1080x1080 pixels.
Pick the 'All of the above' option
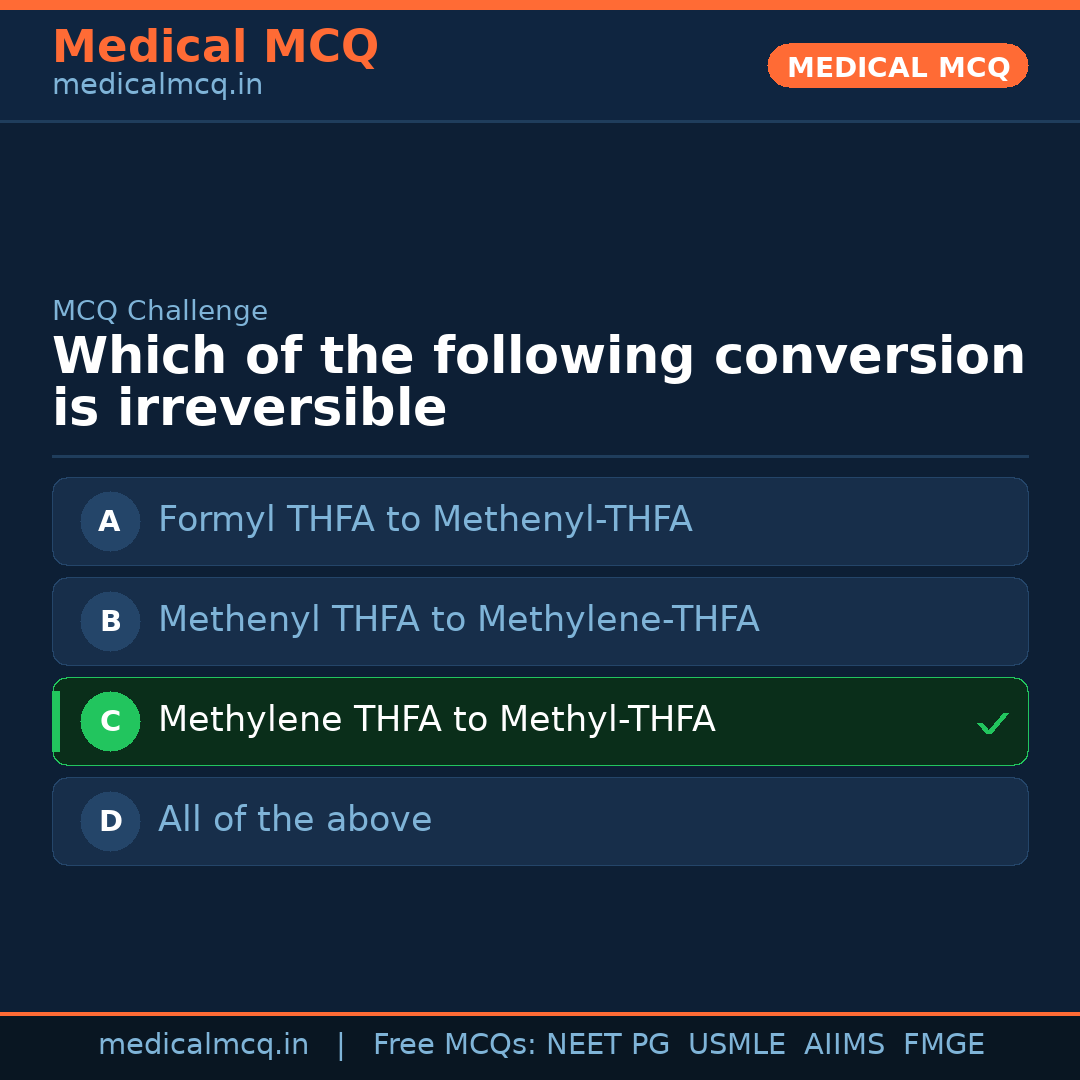tap(295, 820)
